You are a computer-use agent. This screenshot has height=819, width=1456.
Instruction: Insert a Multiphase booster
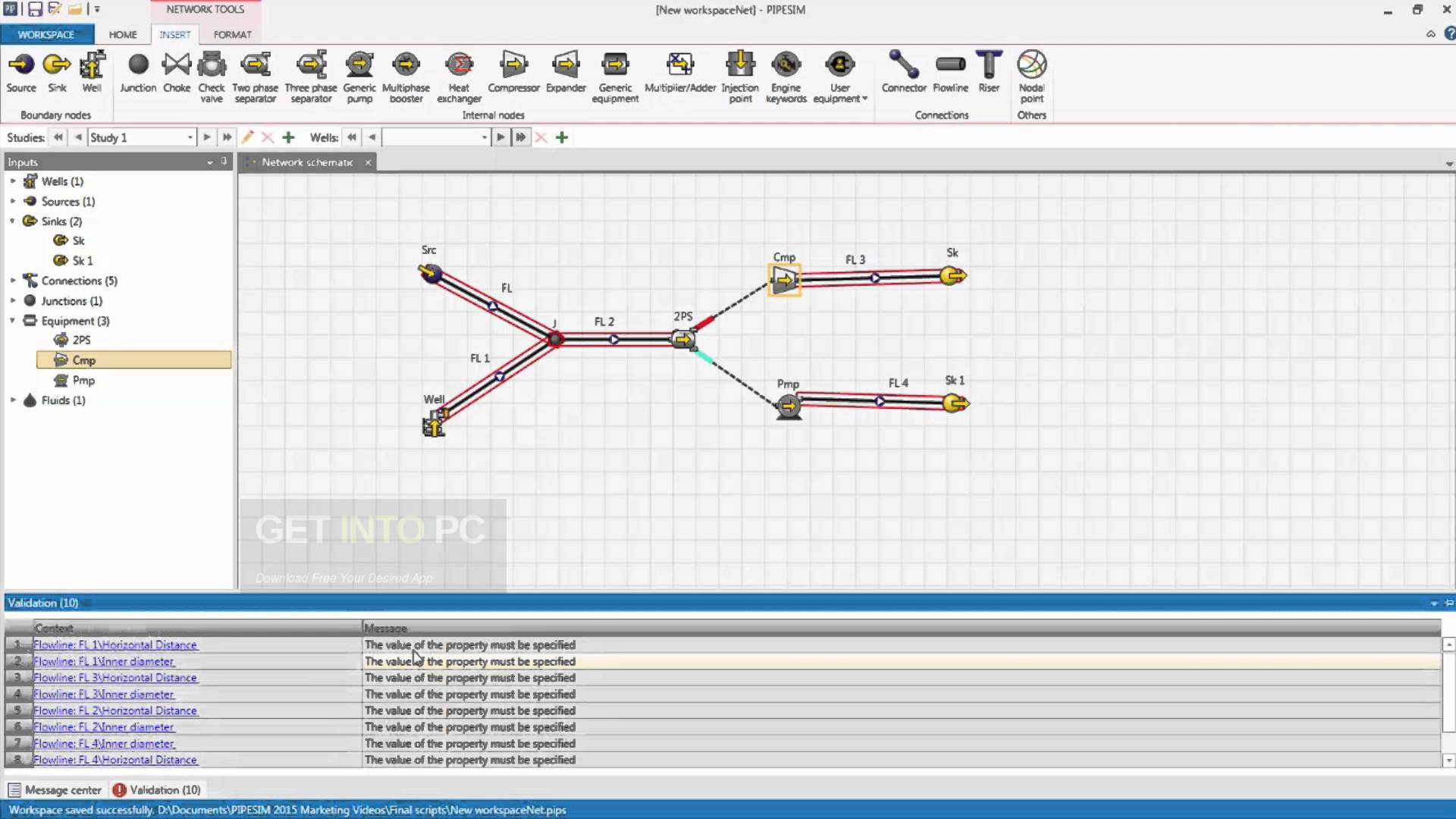point(406,77)
